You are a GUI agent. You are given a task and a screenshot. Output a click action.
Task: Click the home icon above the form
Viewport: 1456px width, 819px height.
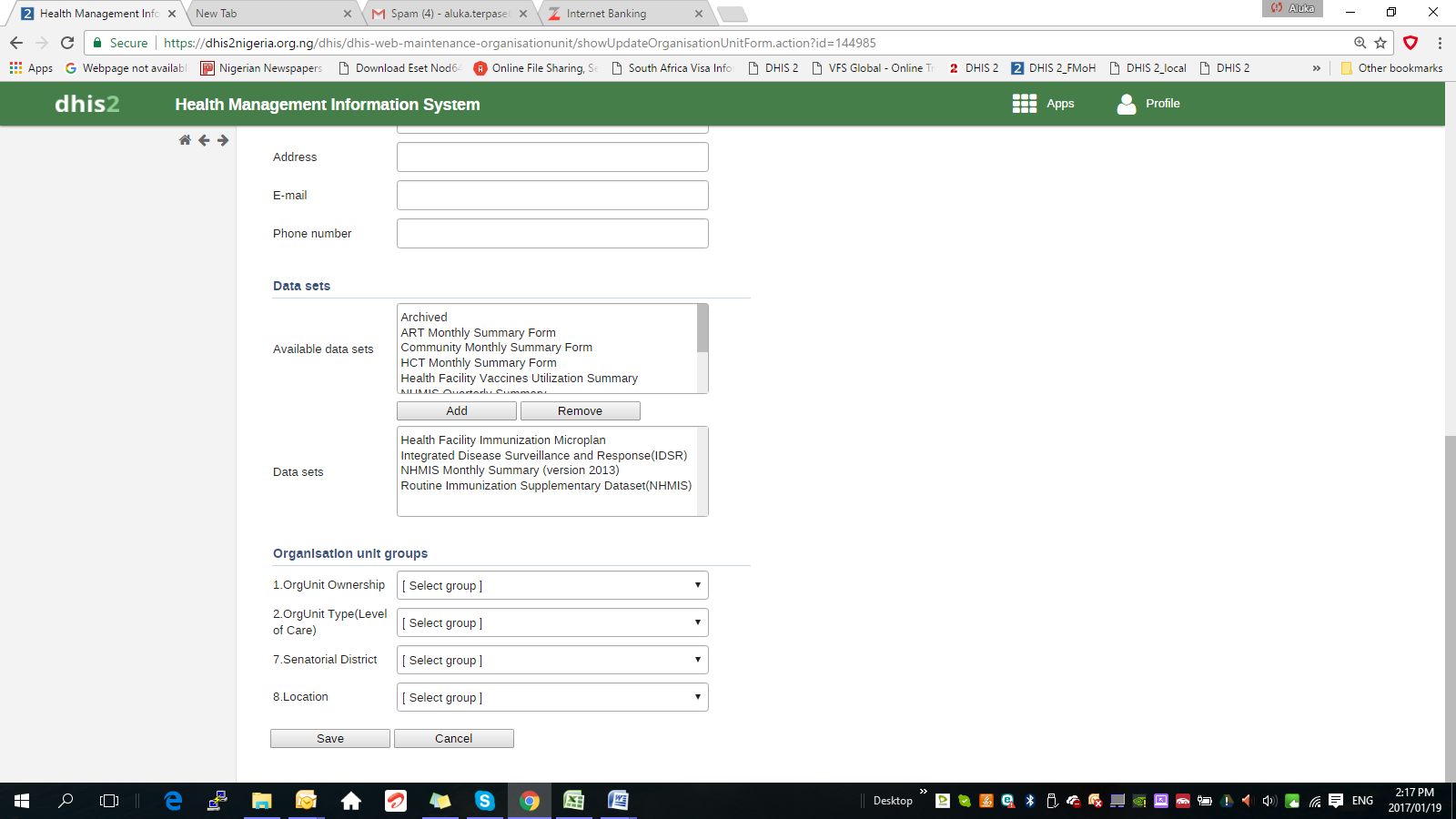[x=185, y=140]
